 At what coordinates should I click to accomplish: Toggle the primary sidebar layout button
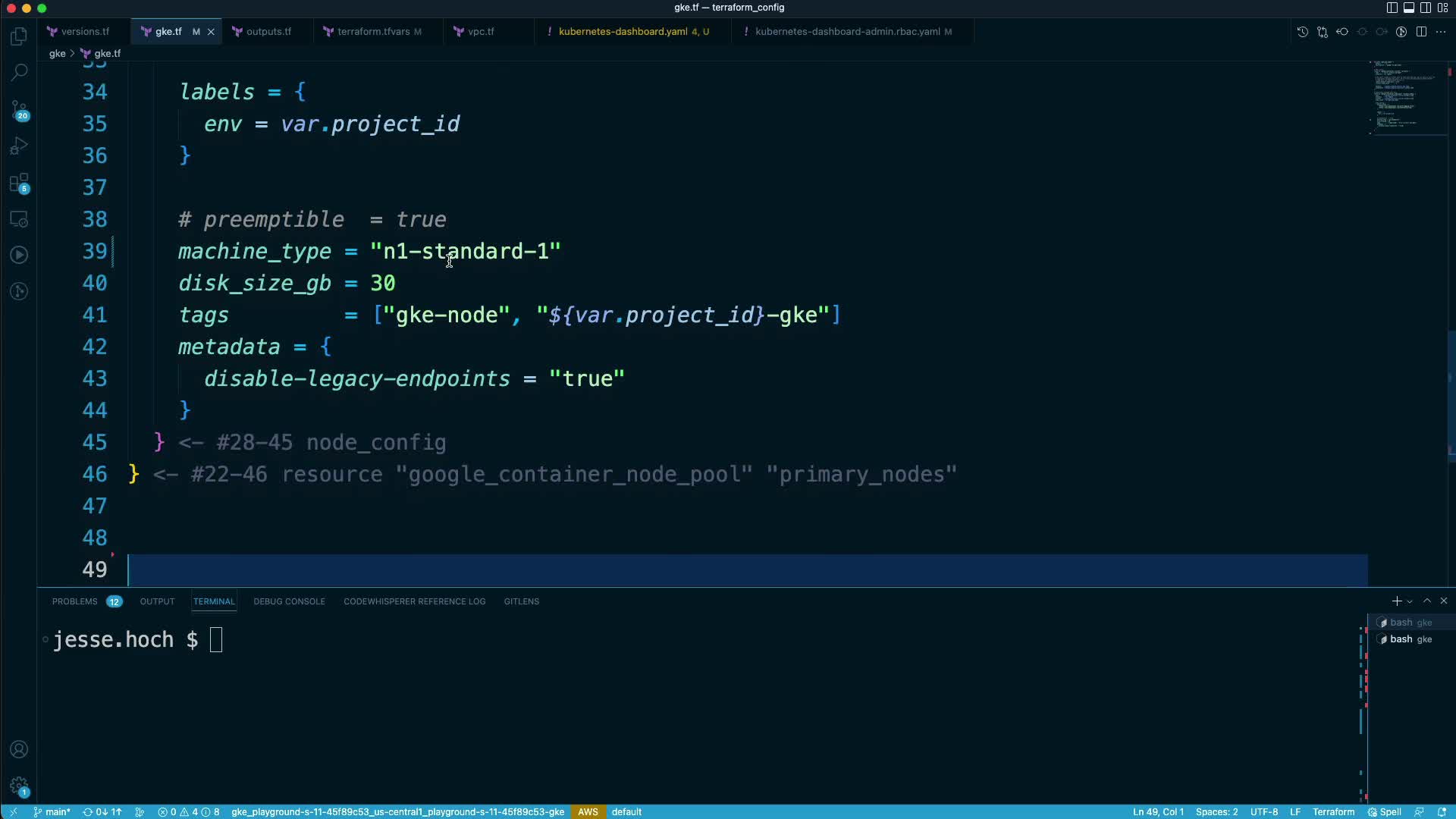click(1392, 8)
